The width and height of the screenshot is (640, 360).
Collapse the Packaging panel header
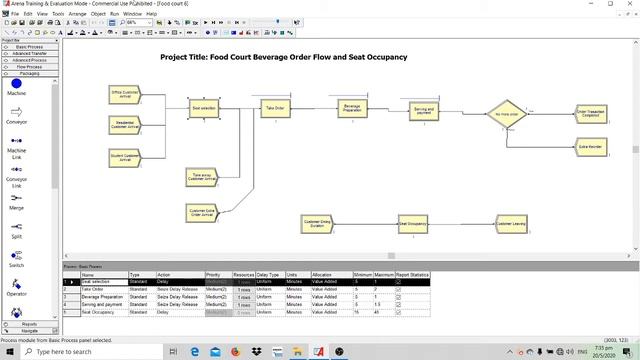tap(30, 73)
